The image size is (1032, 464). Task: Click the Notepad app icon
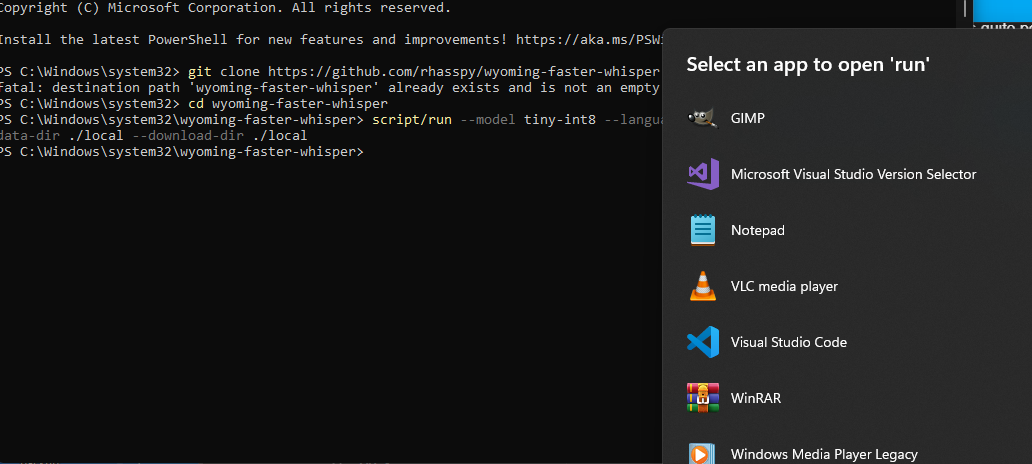(x=703, y=230)
